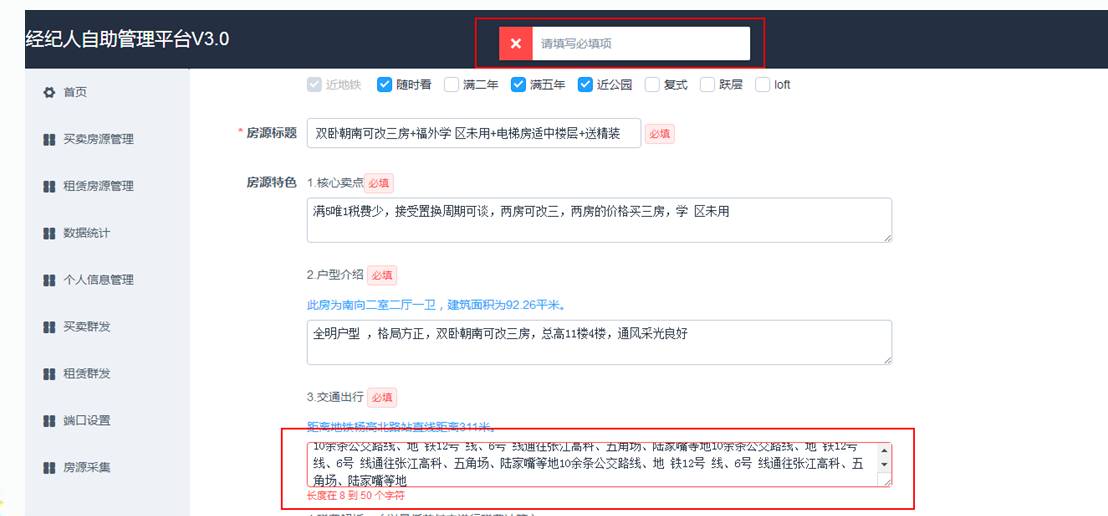The image size is (1108, 516).
Task: Uncheck the 随时看 checkbox
Action: point(384,85)
